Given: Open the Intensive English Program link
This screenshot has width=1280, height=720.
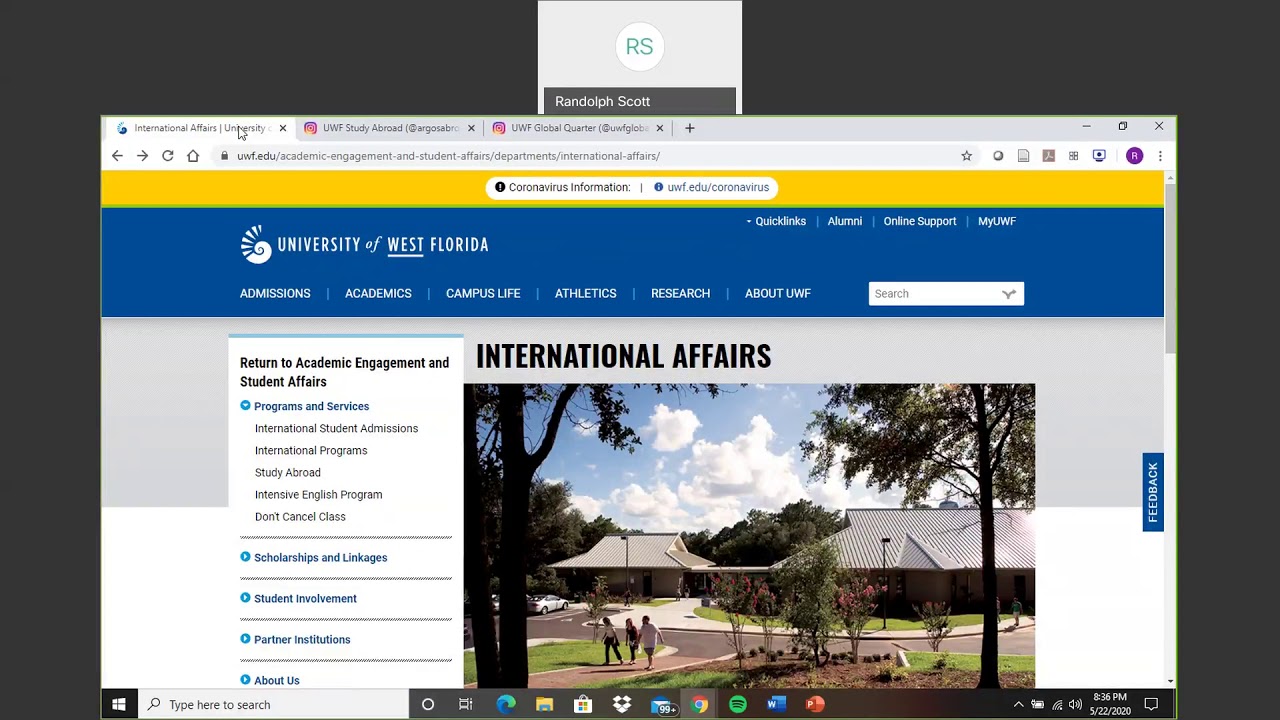Looking at the screenshot, I should 318,494.
